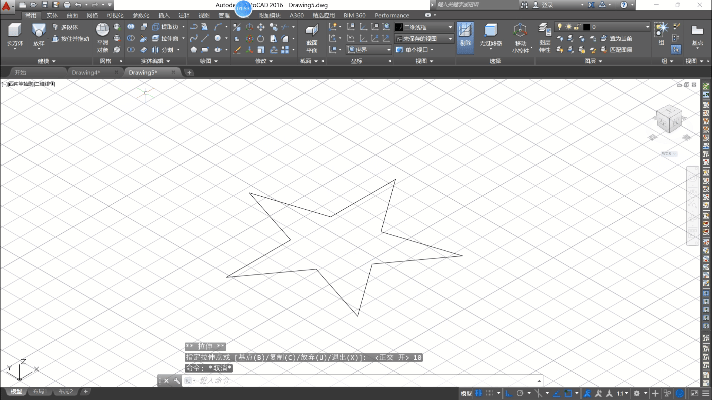Toggle layer on/off lightbulb
The width and height of the screenshot is (712, 400).
tap(560, 27)
